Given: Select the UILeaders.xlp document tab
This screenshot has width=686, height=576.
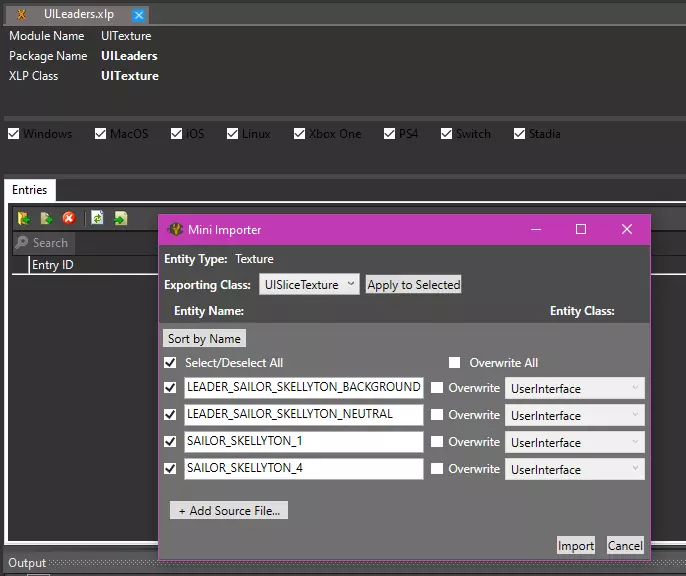Looking at the screenshot, I should point(77,15).
